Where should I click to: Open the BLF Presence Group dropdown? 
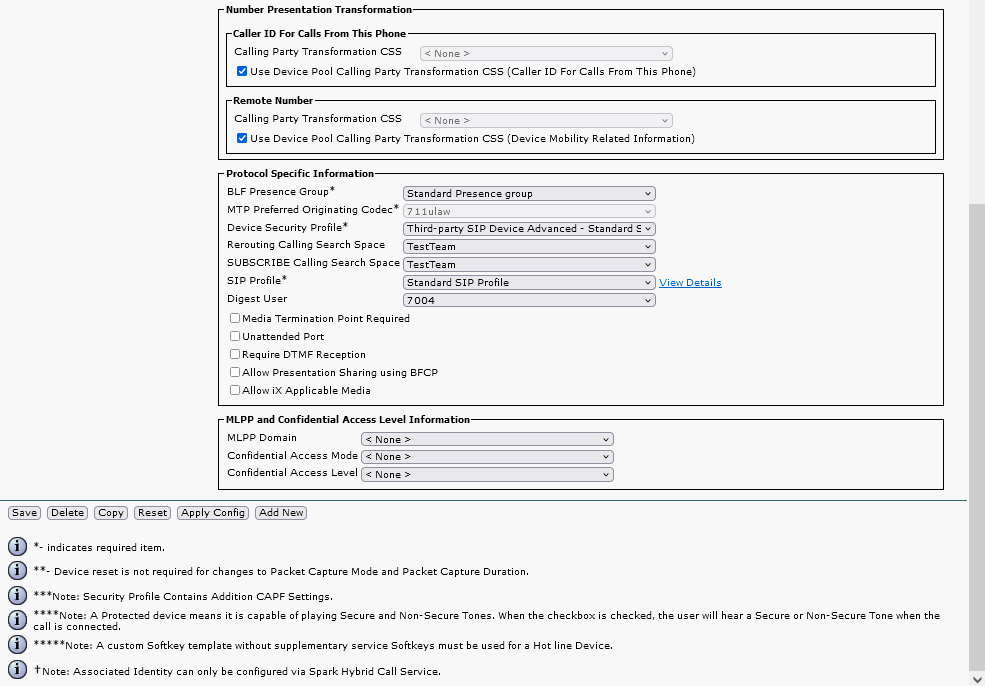pyautogui.click(x=529, y=194)
